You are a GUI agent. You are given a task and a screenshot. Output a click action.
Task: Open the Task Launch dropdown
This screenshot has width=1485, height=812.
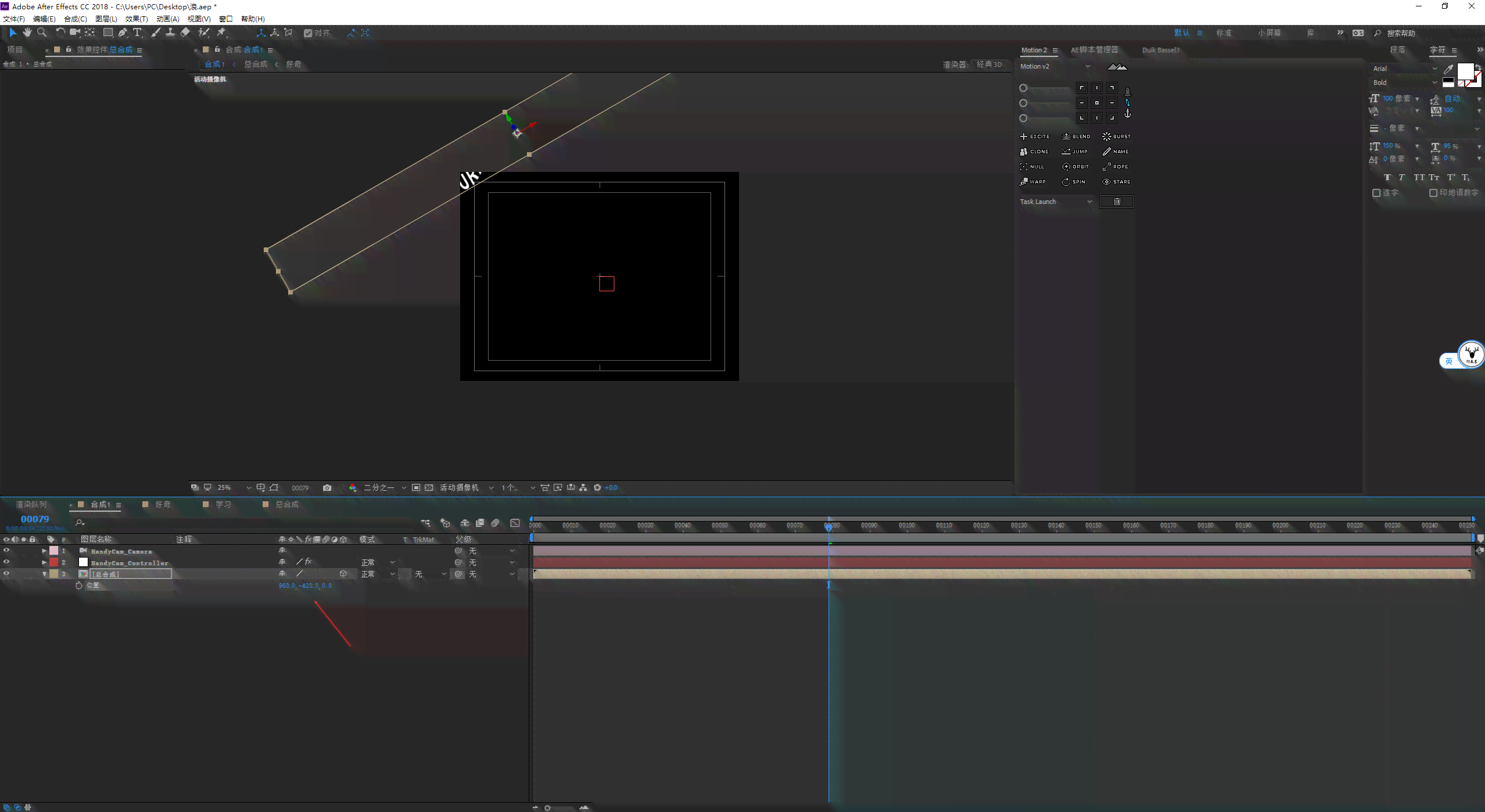coord(1056,202)
